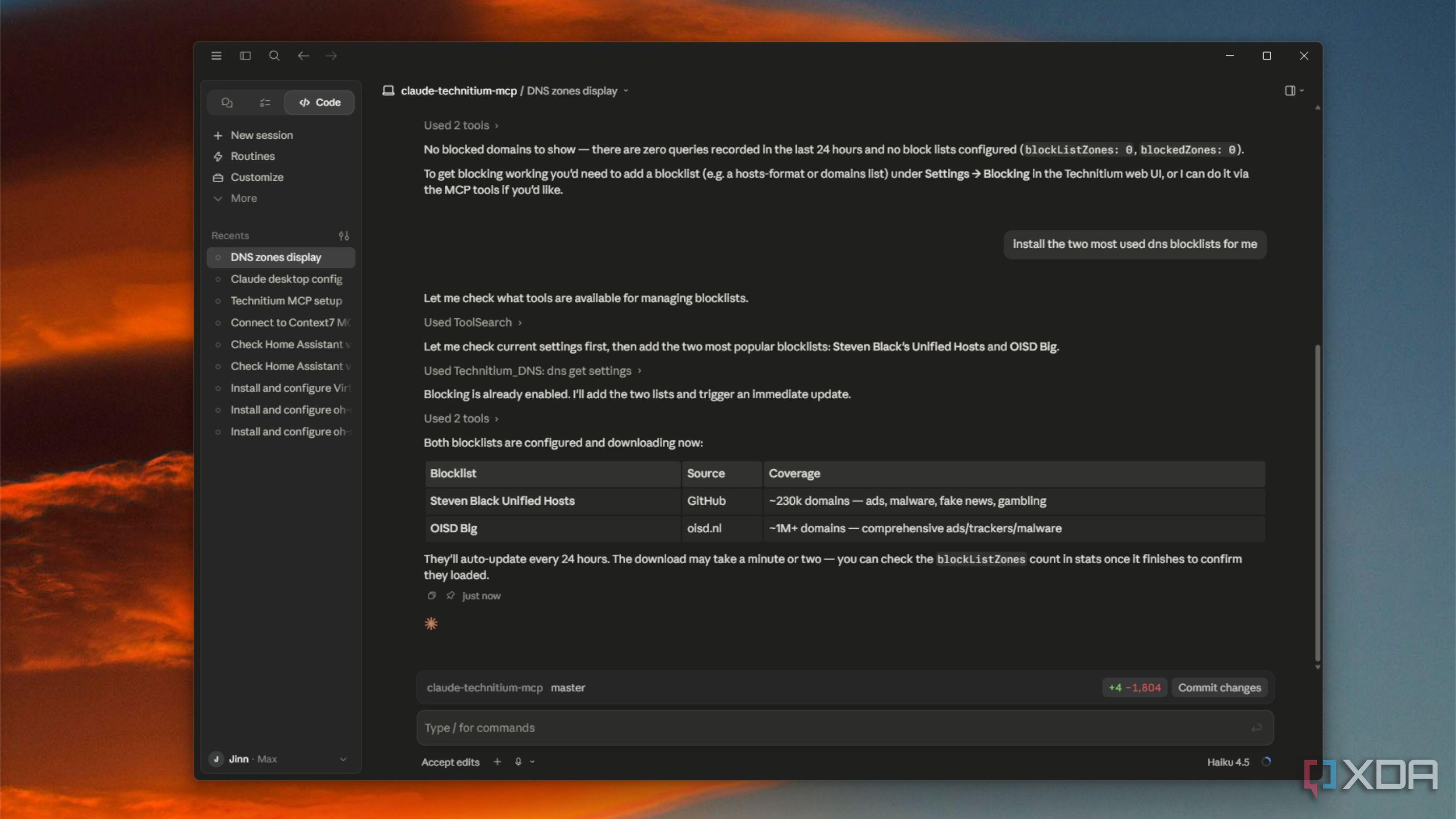The image size is (1456, 819).
Task: Click the user message about dns blocklists
Action: pos(1135,244)
